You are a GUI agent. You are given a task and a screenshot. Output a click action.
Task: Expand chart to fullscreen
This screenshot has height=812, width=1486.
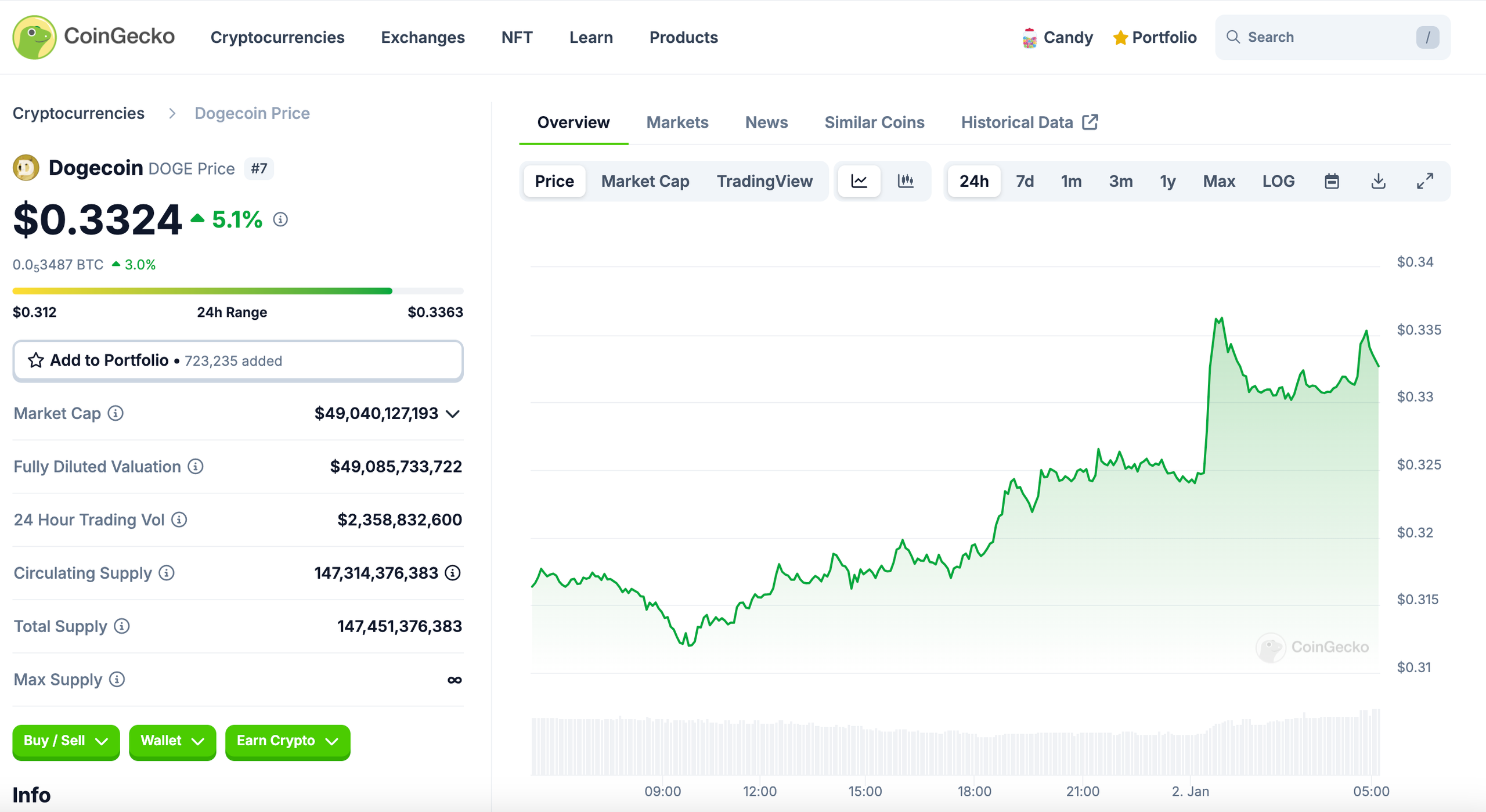point(1424,181)
